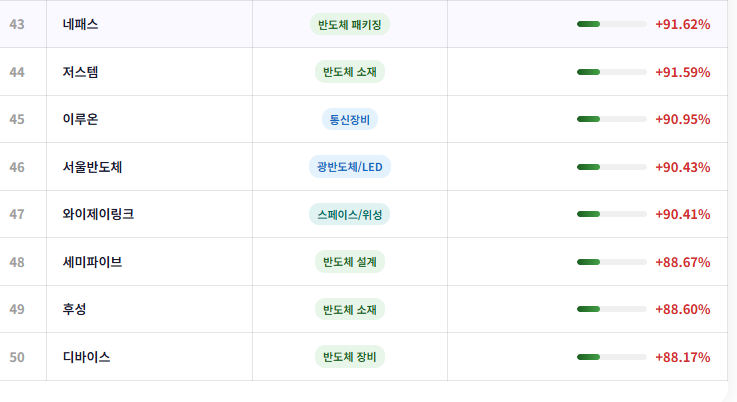Open stock name 디바이스
Viewport: 737px width, 402px height.
[86, 357]
